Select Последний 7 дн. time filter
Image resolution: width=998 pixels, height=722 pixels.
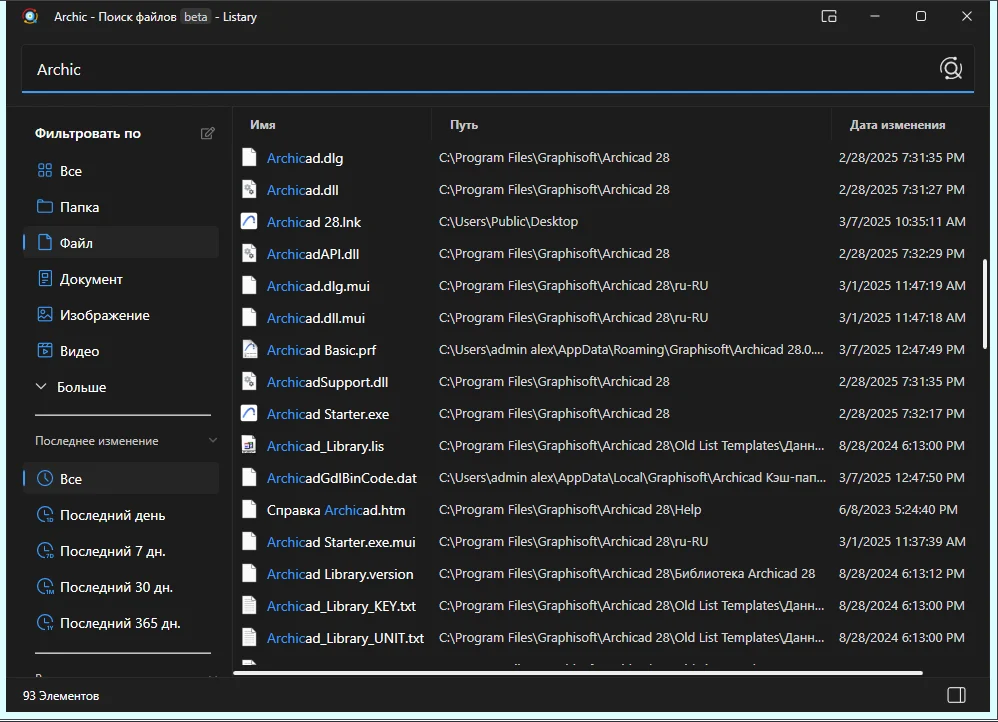click(112, 551)
